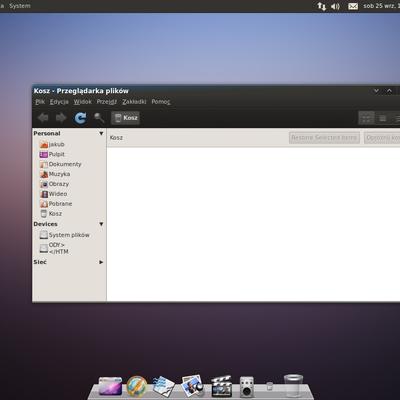Go back with the left arrow toolbar button
Image resolution: width=400 pixels, height=400 pixels.
(43, 118)
